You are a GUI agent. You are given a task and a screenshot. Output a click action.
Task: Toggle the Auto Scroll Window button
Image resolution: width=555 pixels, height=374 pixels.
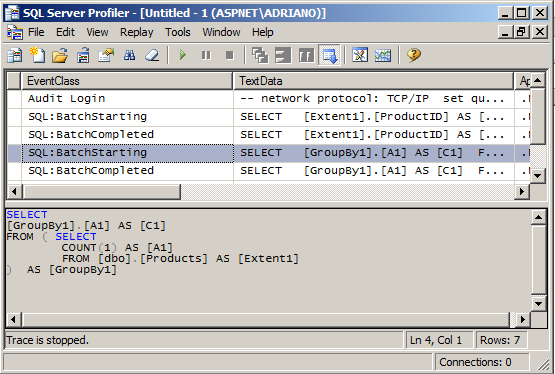pyautogui.click(x=330, y=56)
